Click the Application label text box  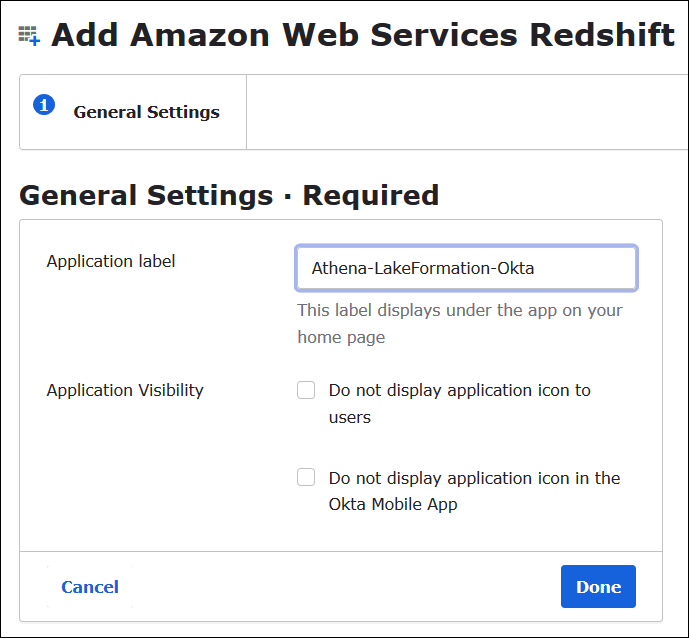[466, 268]
